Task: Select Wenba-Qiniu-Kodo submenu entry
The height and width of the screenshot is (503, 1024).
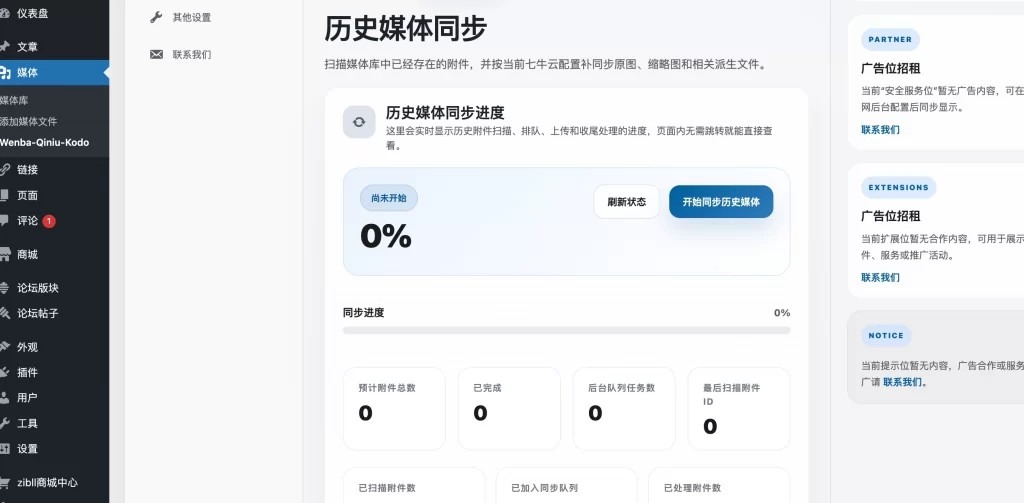Action: coord(44,142)
